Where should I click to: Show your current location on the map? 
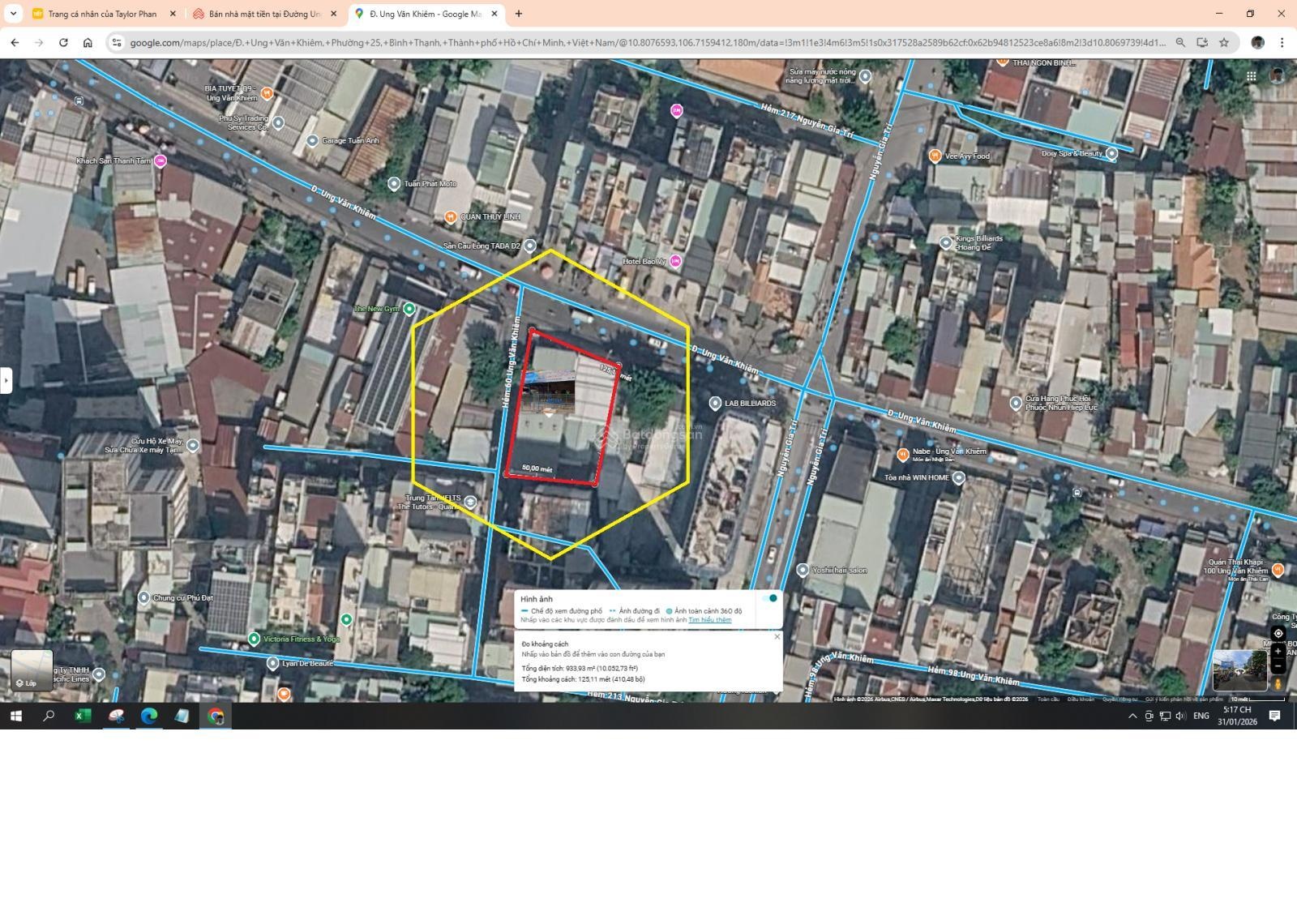click(1278, 633)
